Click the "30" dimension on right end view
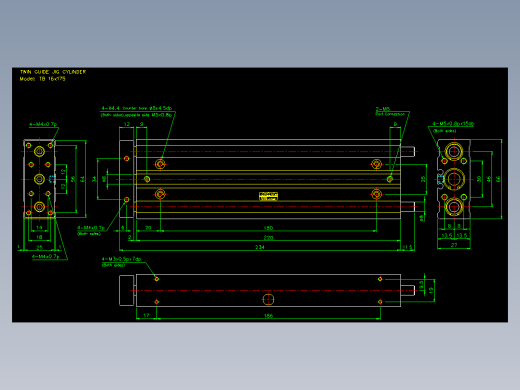520x390 pixels. 479,179
